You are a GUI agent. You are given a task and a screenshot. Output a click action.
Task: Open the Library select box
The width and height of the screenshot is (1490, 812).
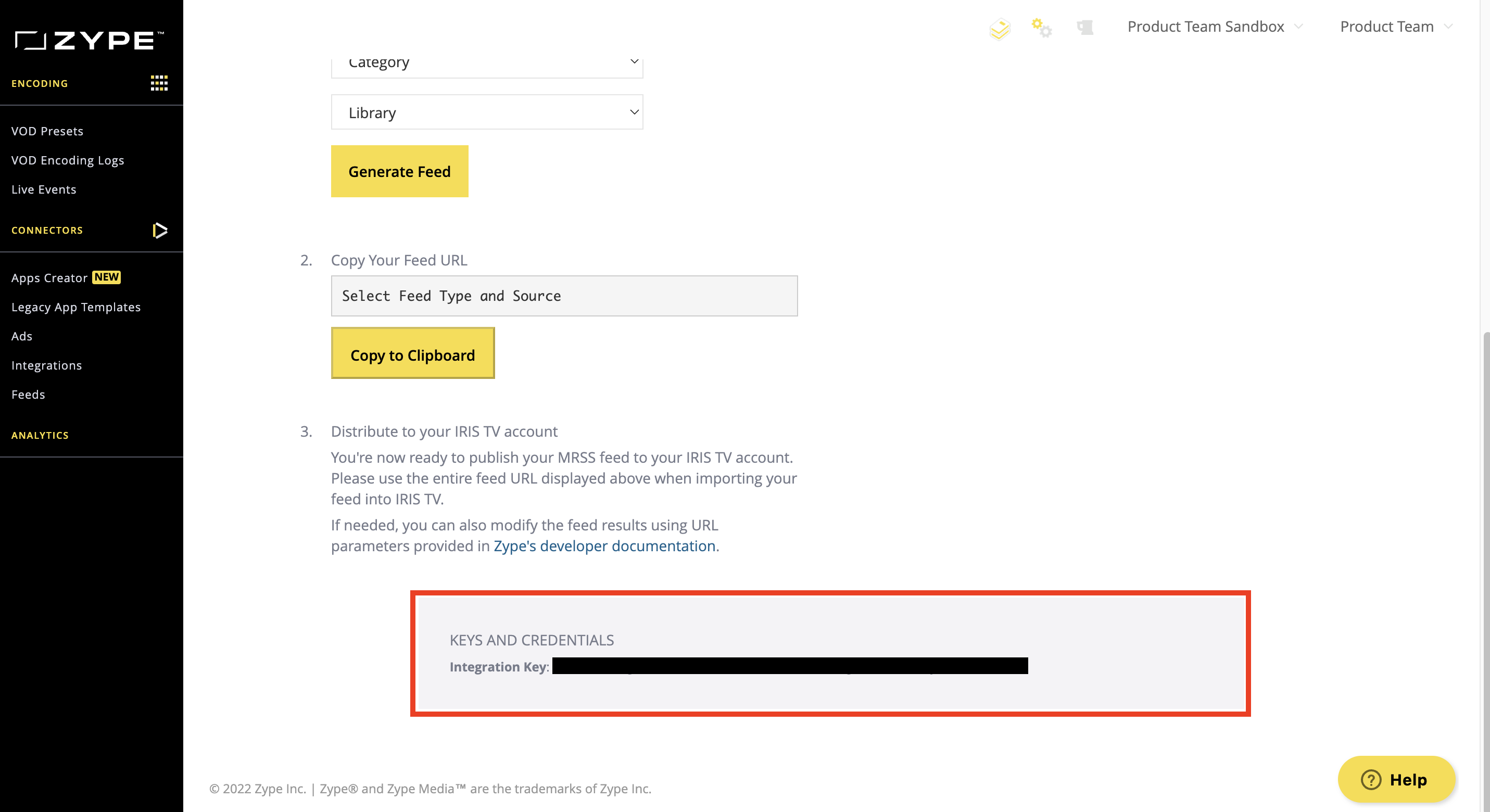487,112
